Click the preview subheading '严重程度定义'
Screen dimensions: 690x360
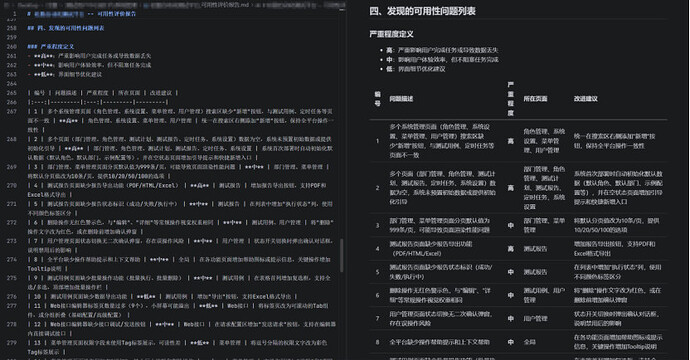click(x=391, y=34)
